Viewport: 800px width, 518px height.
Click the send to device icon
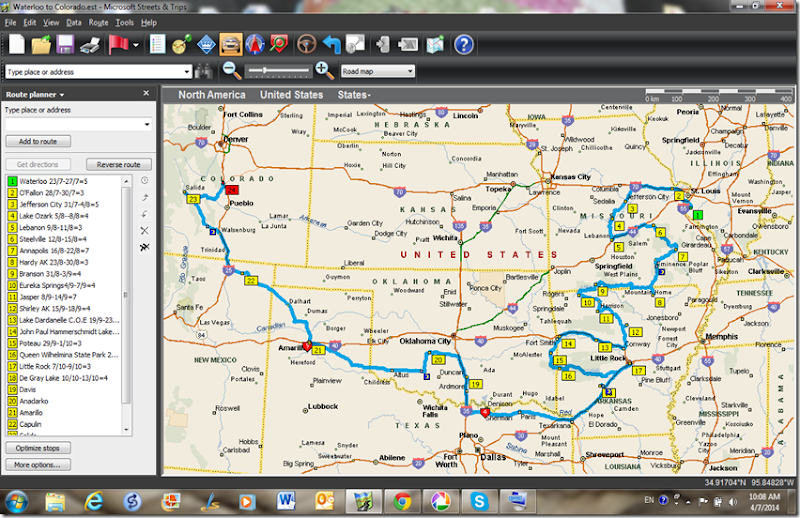pyautogui.click(x=408, y=44)
